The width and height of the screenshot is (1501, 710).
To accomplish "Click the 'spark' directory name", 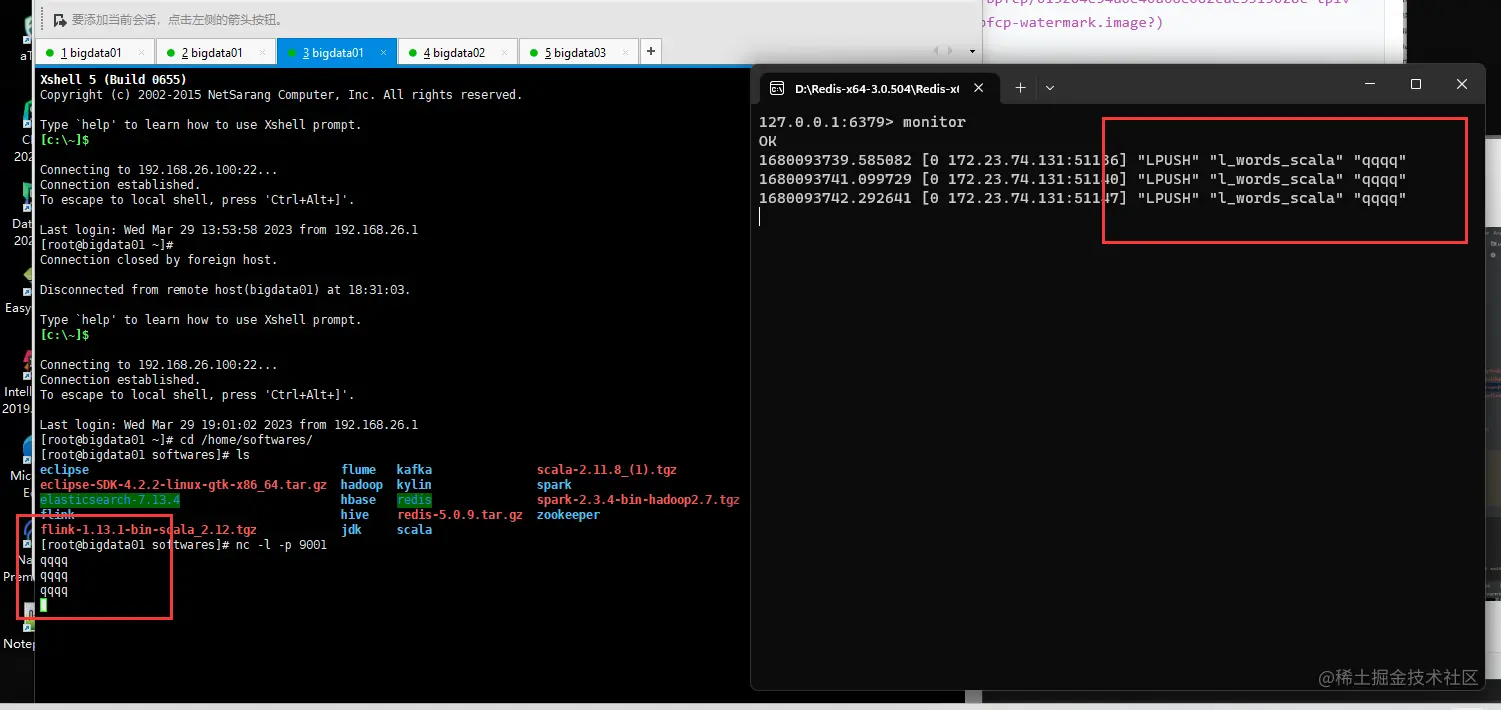I will [x=554, y=485].
